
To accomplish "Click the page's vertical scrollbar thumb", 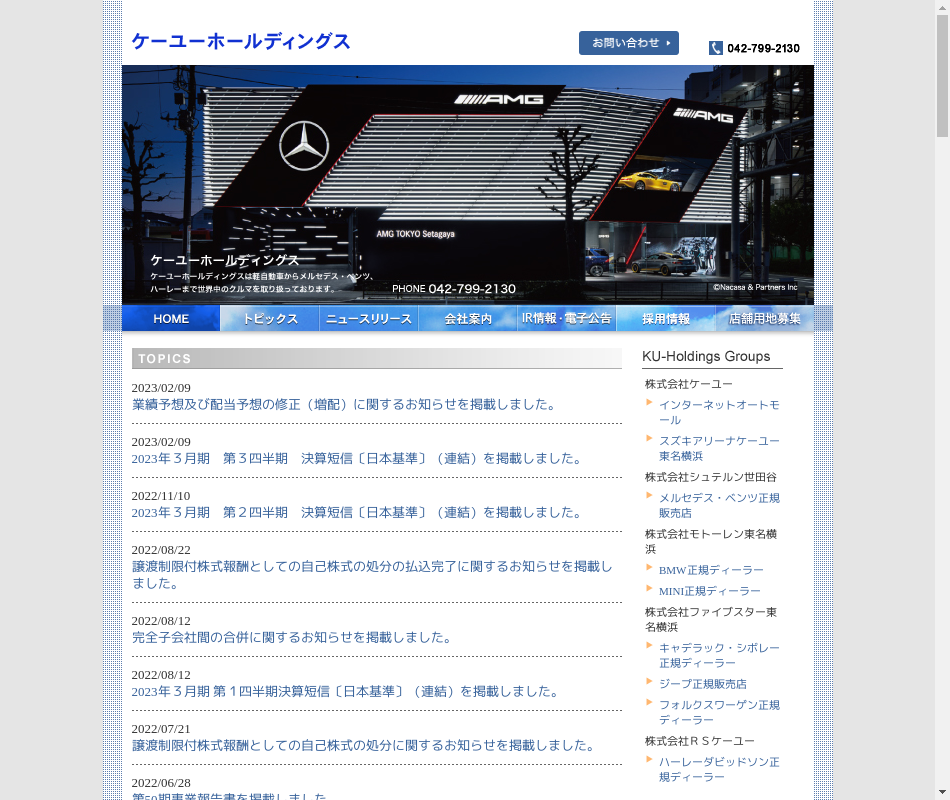I will (x=942, y=76).
